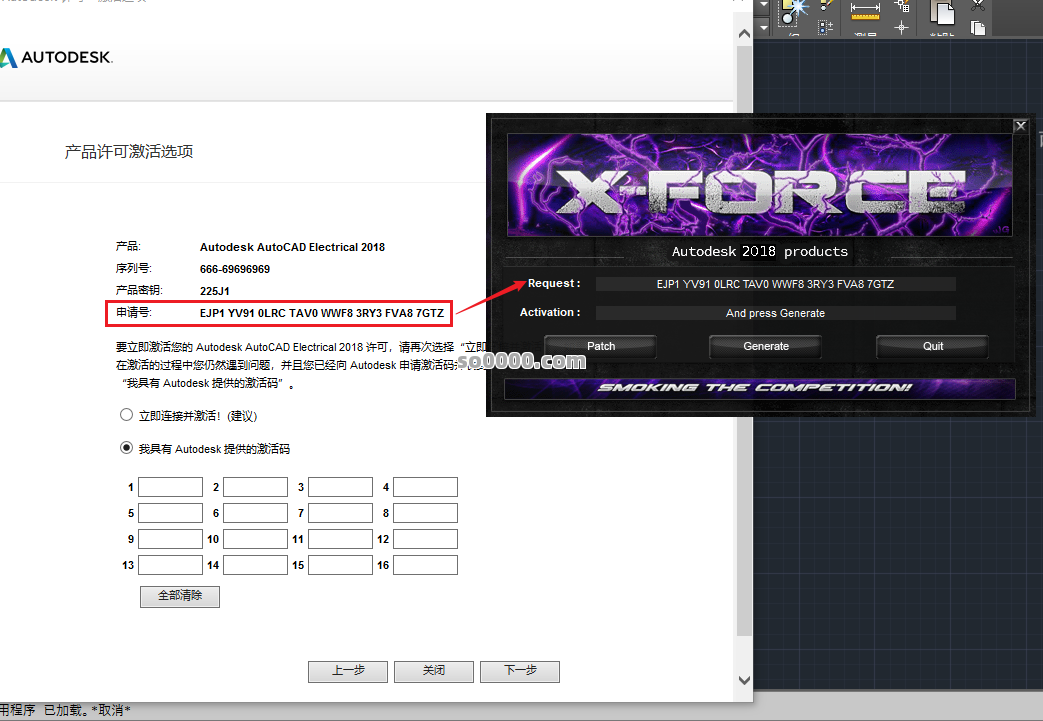The image size is (1043, 721).
Task: Click activation code field 11
Action: click(341, 539)
